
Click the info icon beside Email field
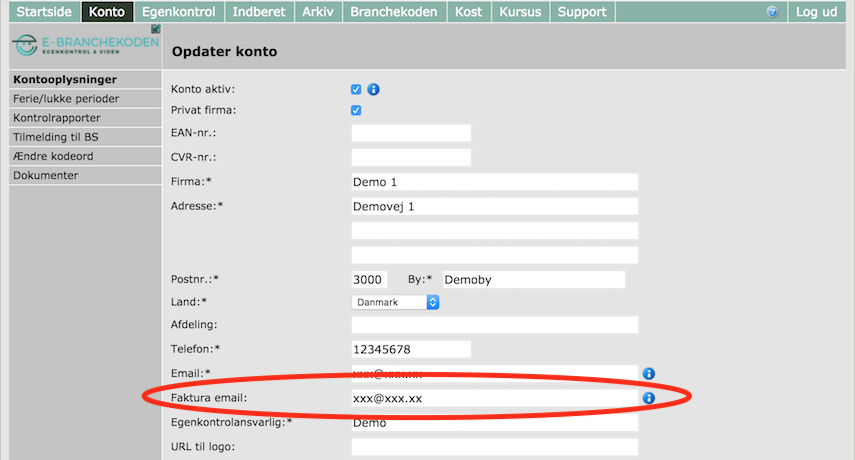[x=648, y=373]
